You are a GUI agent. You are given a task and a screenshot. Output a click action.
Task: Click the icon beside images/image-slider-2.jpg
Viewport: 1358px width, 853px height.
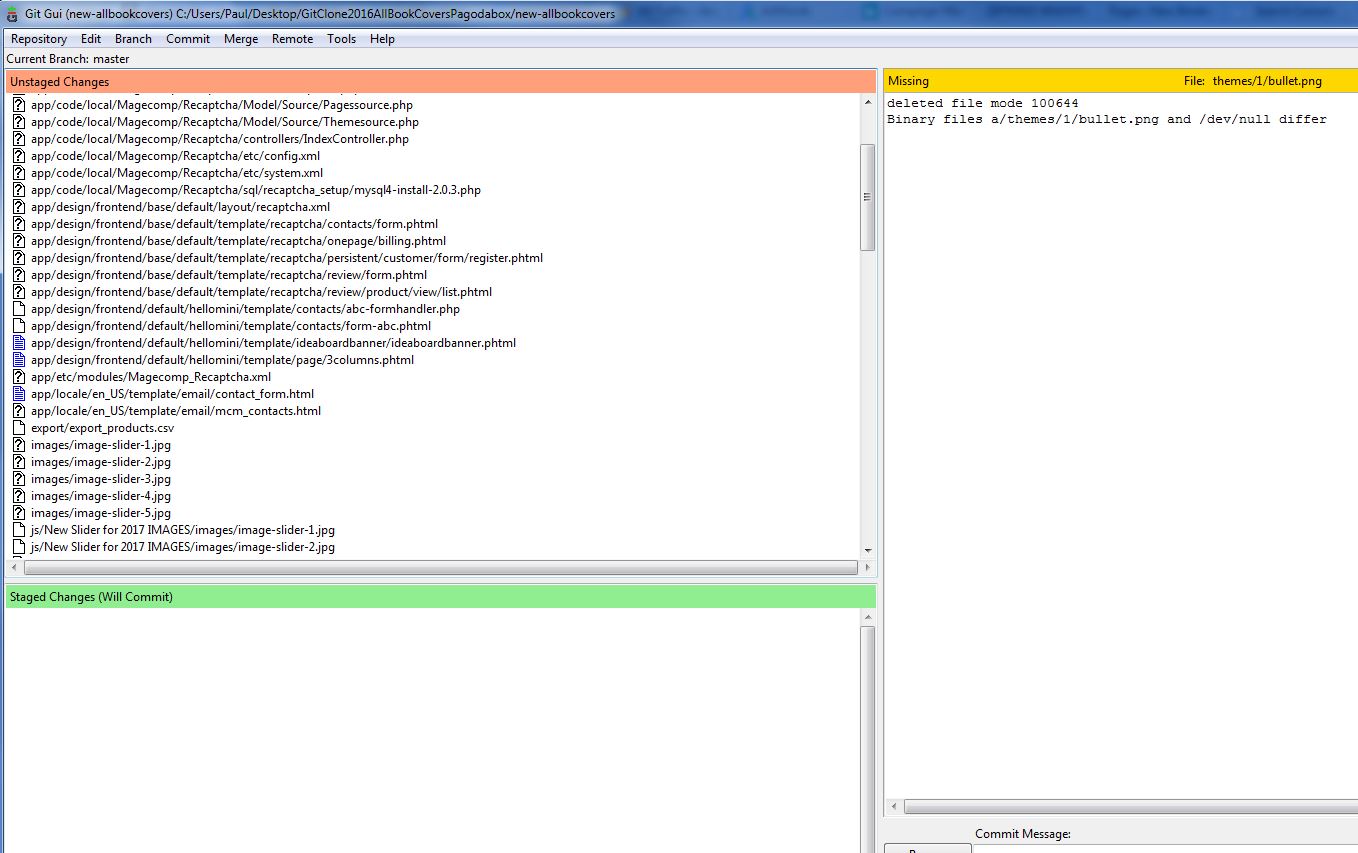(18, 462)
